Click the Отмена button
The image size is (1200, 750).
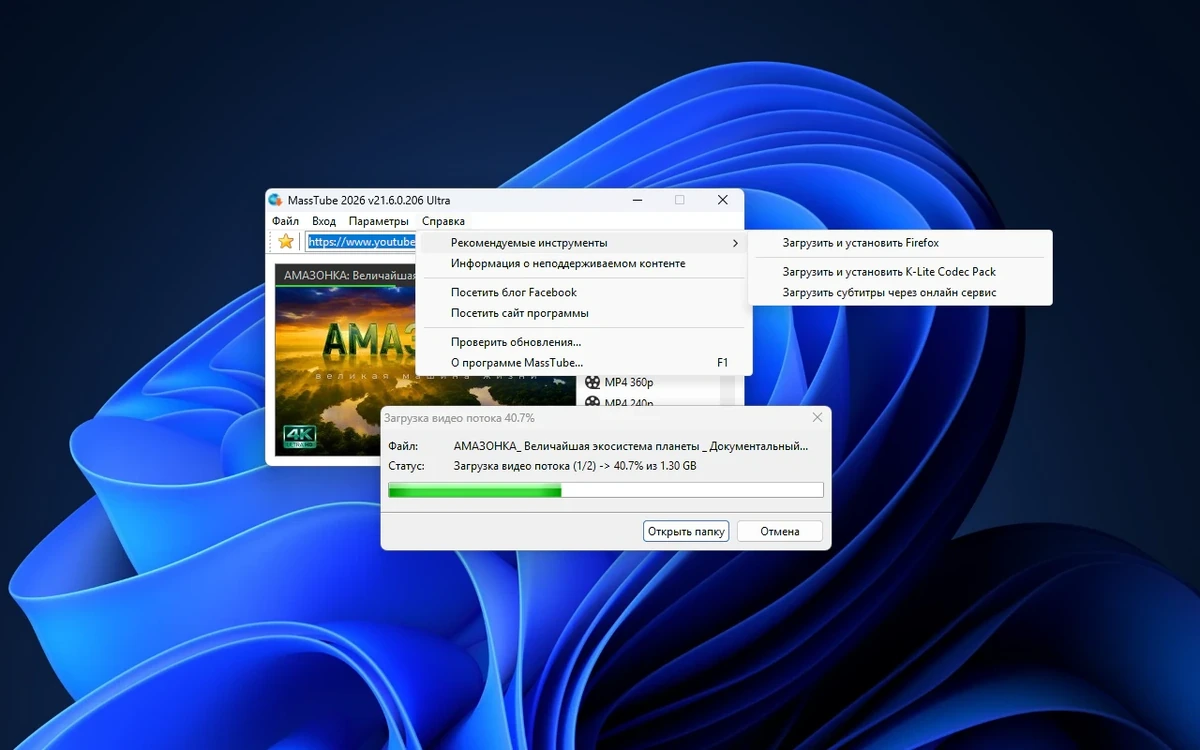click(780, 532)
